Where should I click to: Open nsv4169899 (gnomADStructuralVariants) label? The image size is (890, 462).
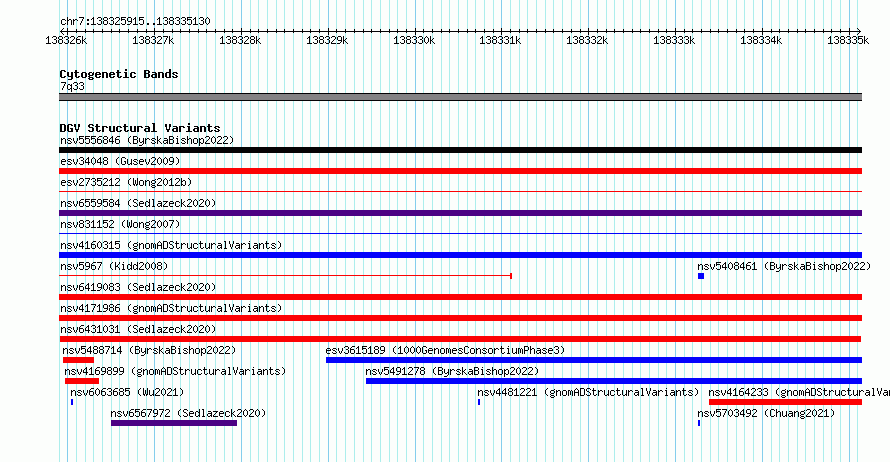click(x=175, y=371)
